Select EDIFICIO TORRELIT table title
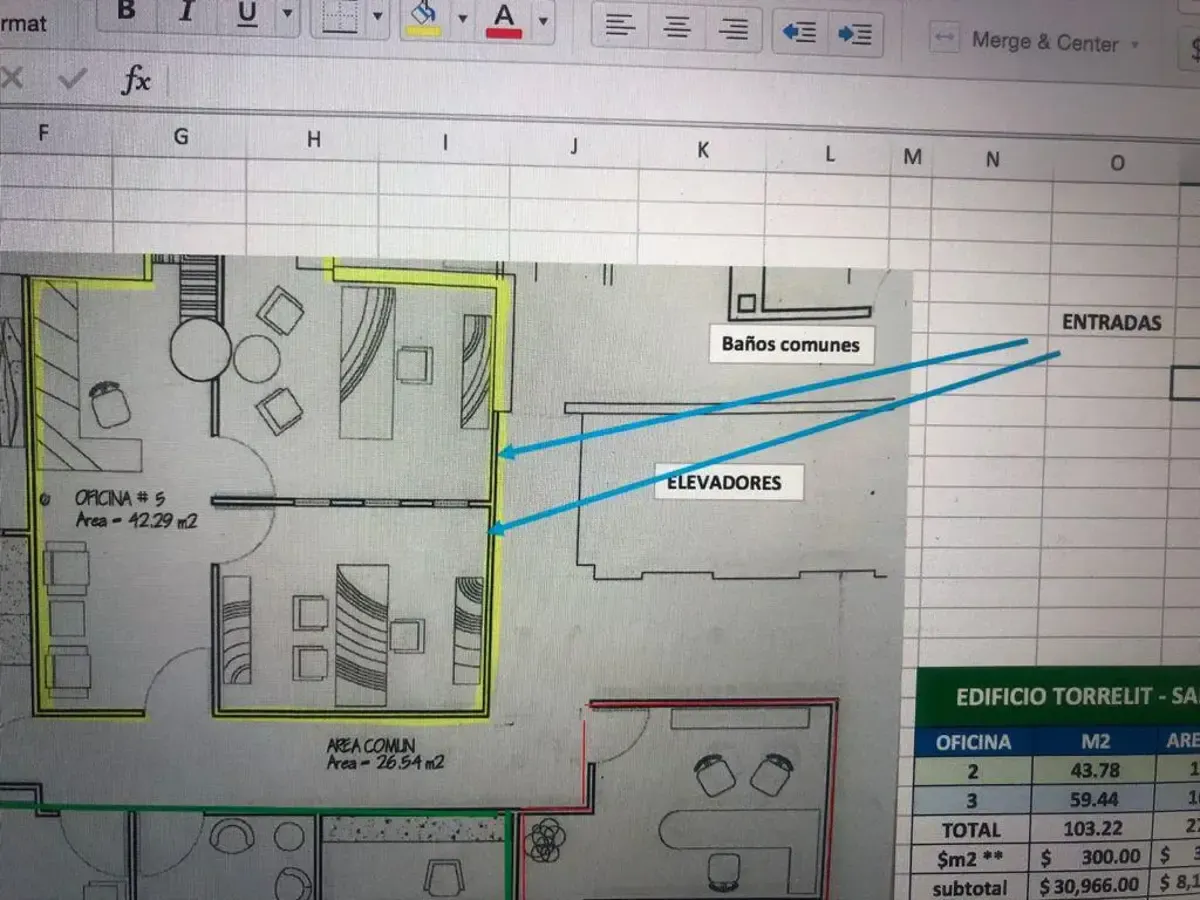The width and height of the screenshot is (1200, 900). [1060, 696]
